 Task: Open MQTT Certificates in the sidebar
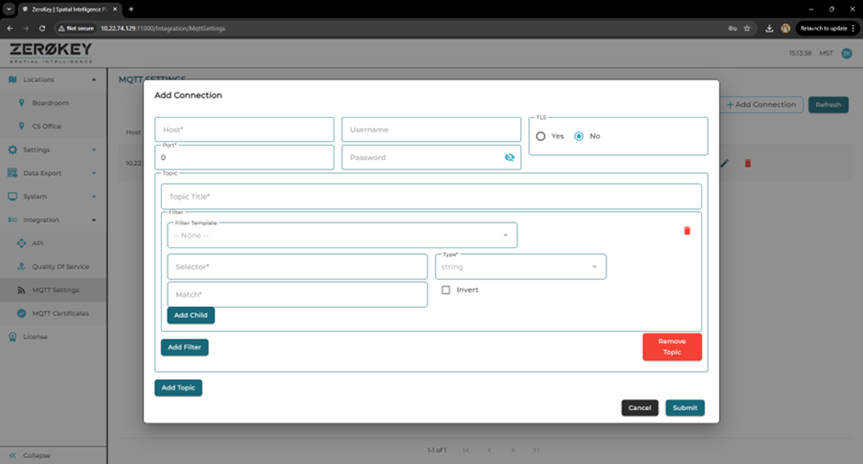pos(60,313)
